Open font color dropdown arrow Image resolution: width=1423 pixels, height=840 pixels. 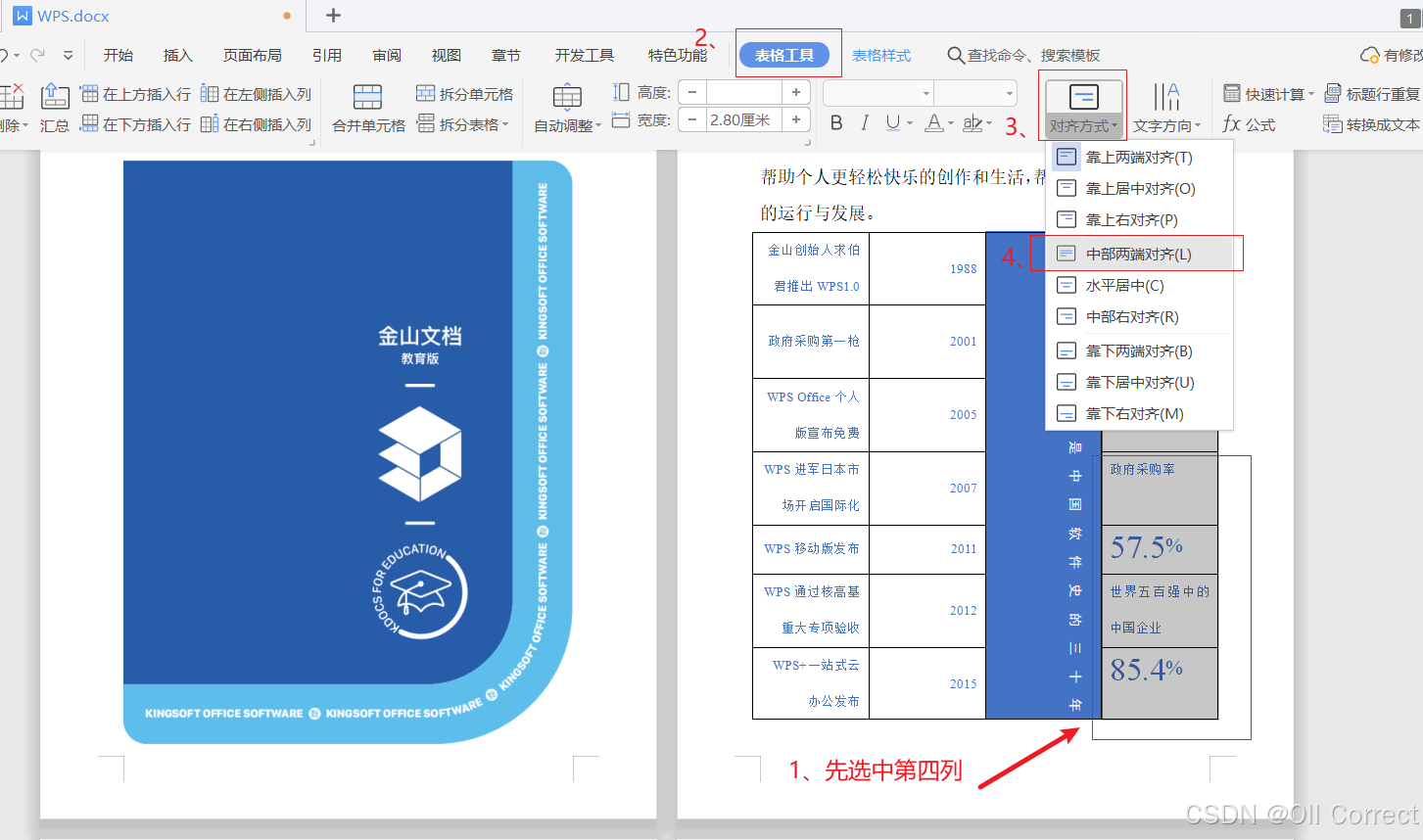click(951, 123)
